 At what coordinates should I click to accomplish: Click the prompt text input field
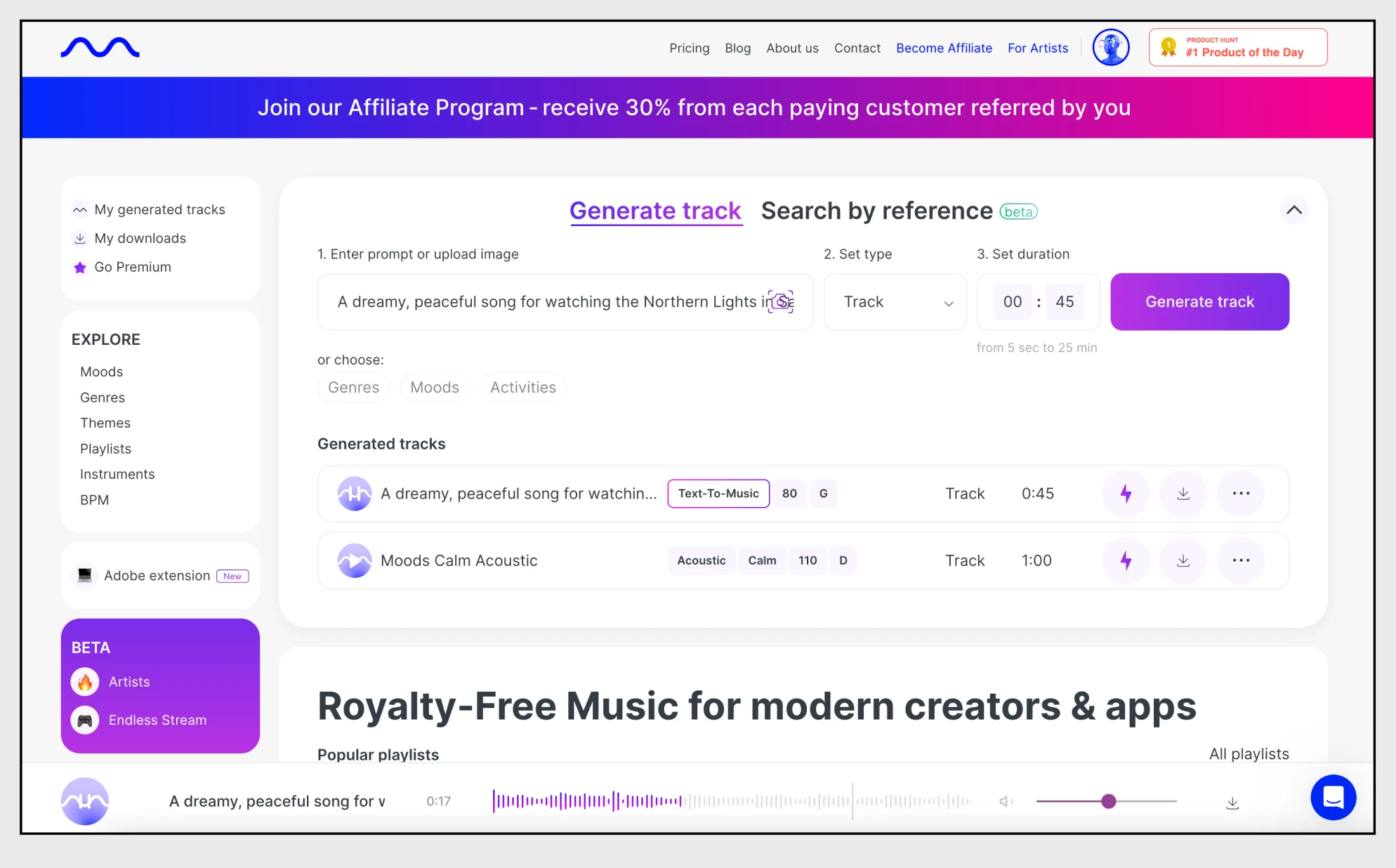548,302
